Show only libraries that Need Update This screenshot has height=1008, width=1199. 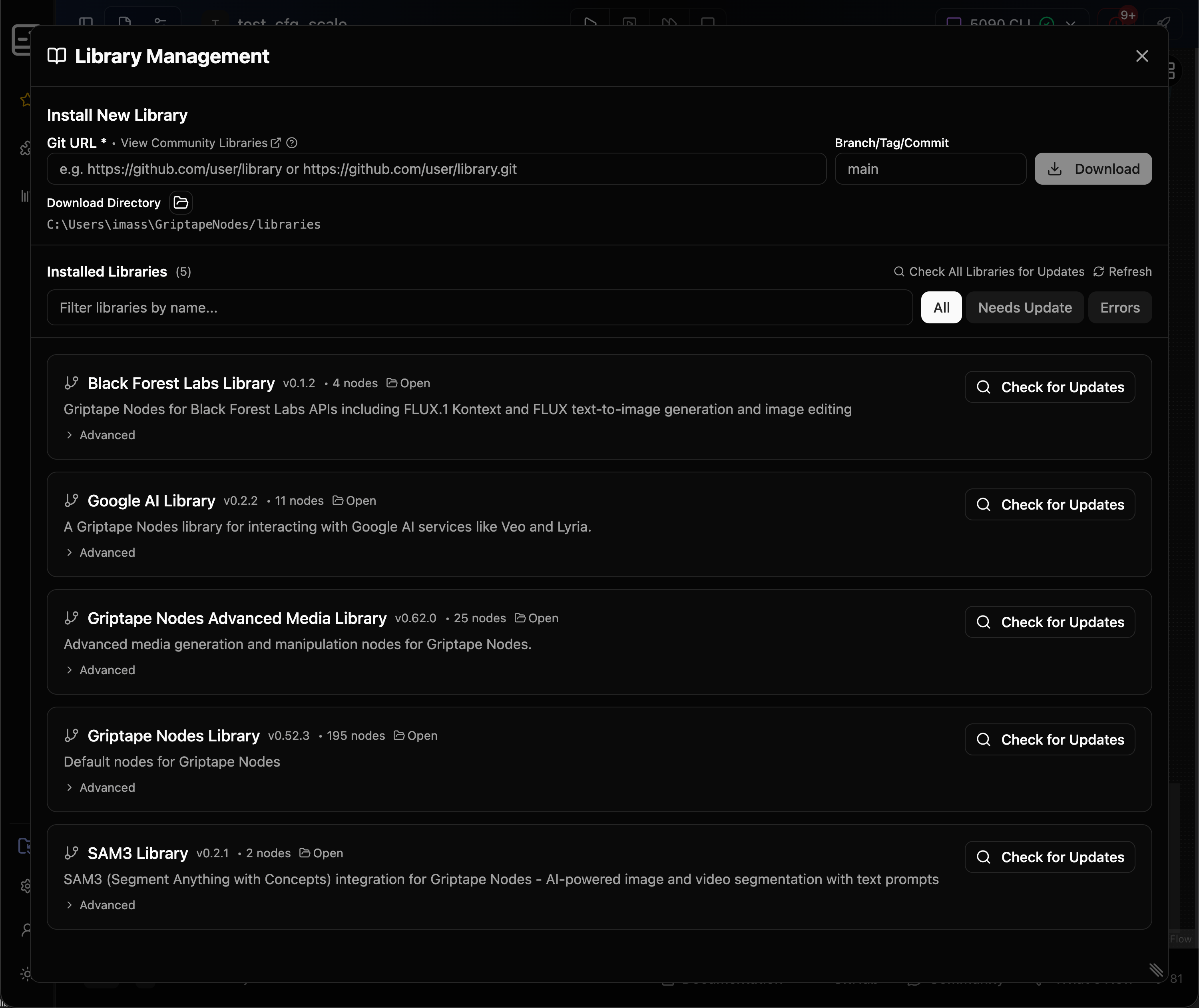click(1024, 308)
